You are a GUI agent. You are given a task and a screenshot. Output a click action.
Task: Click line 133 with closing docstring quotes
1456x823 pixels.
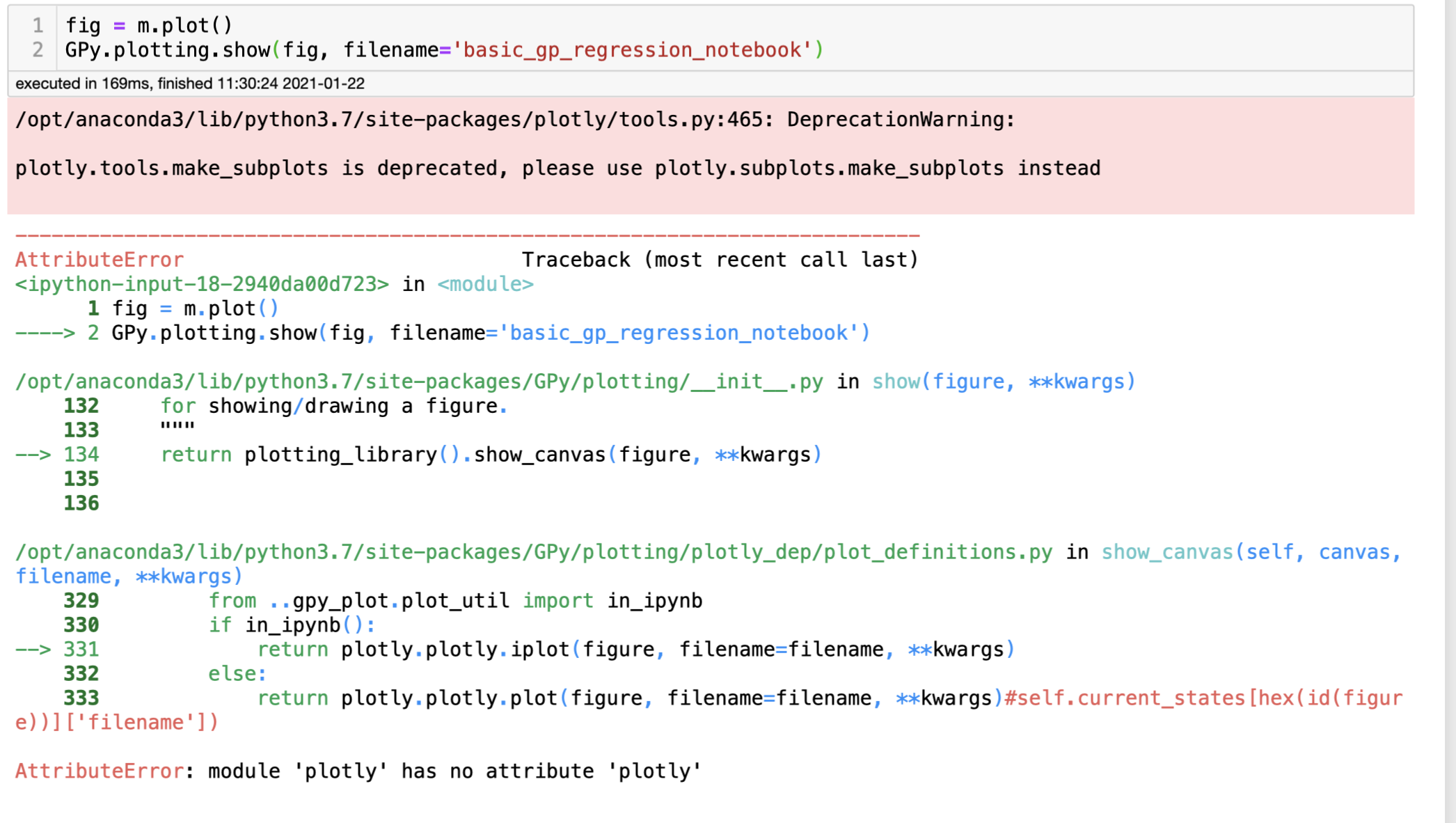pyautogui.click(x=129, y=430)
